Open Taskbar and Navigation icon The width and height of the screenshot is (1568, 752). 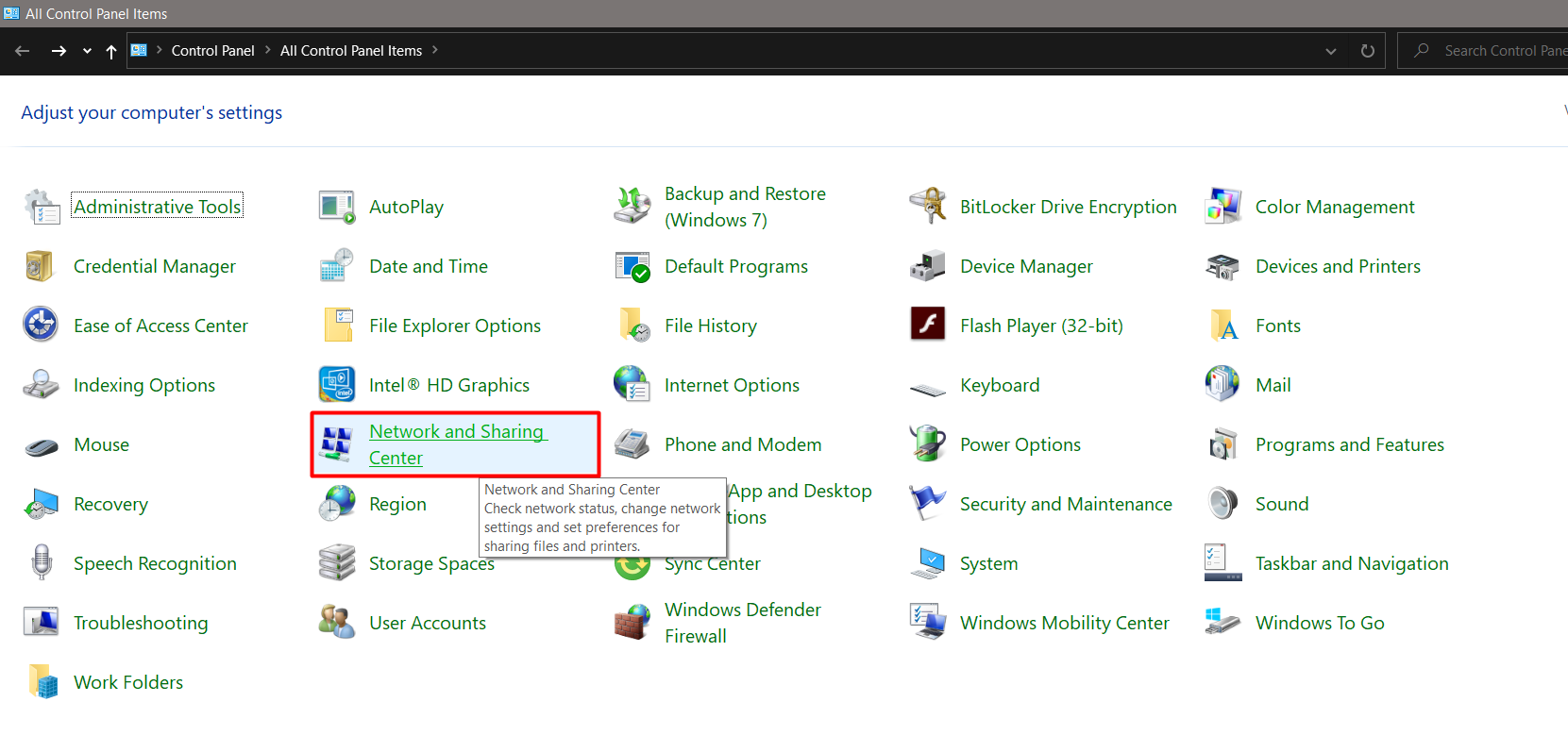tap(1223, 563)
